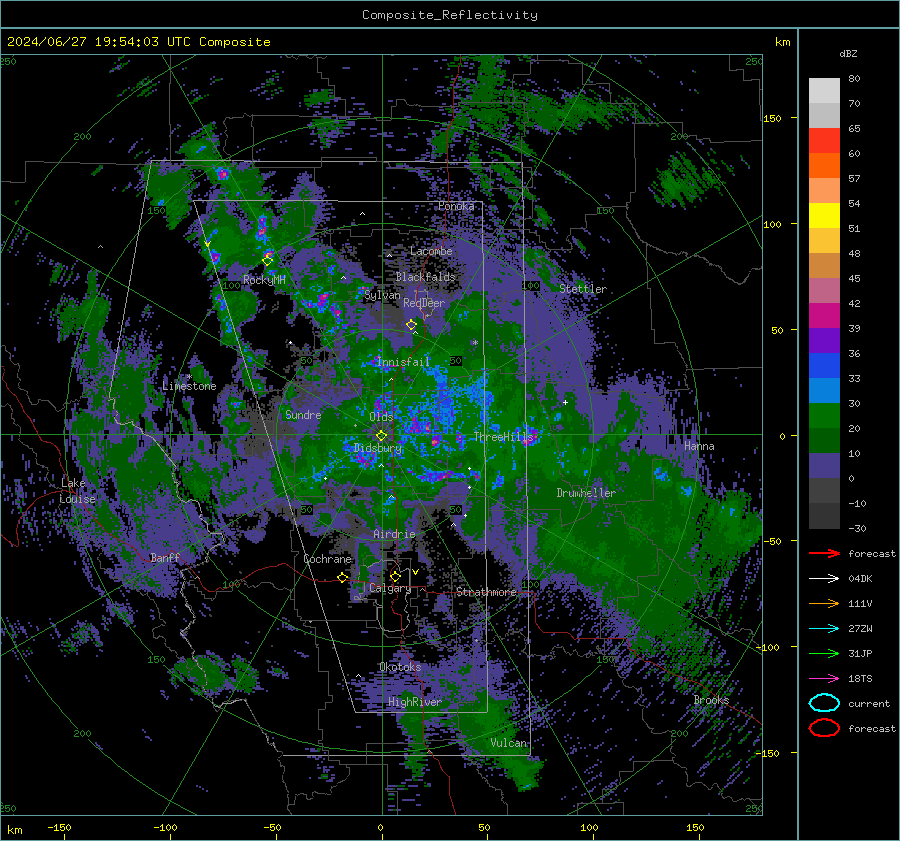Click the Airdrie city label
900x841 pixels.
coord(394,534)
